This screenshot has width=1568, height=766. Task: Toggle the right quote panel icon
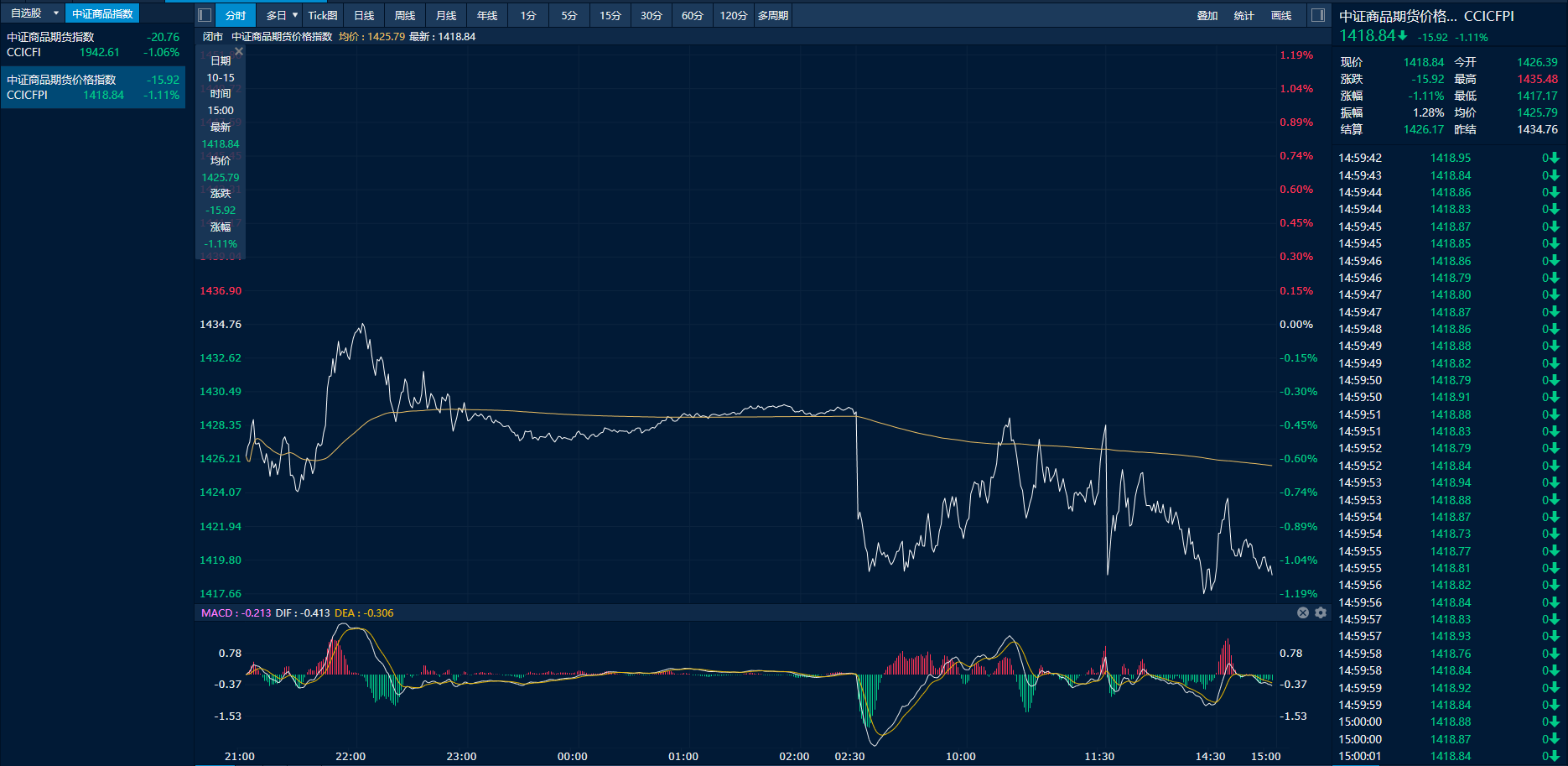pyautogui.click(x=1318, y=15)
